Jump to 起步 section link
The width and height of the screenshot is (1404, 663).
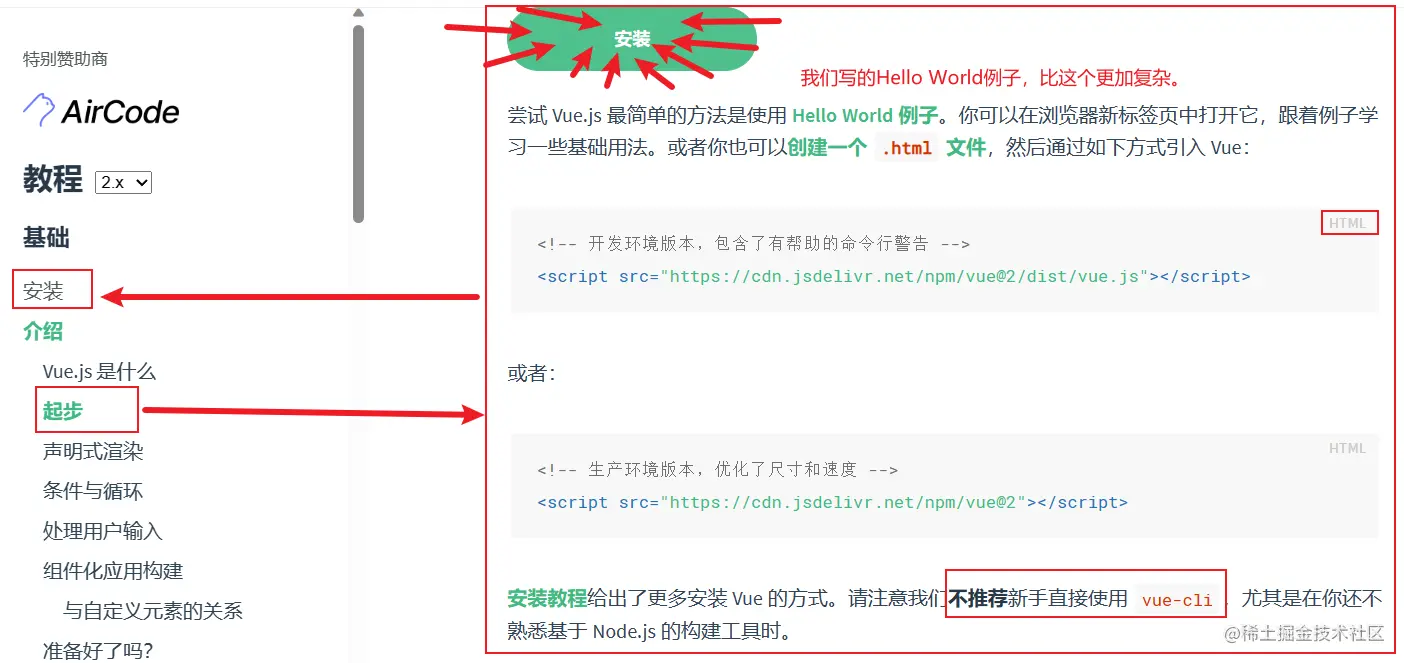(x=63, y=411)
